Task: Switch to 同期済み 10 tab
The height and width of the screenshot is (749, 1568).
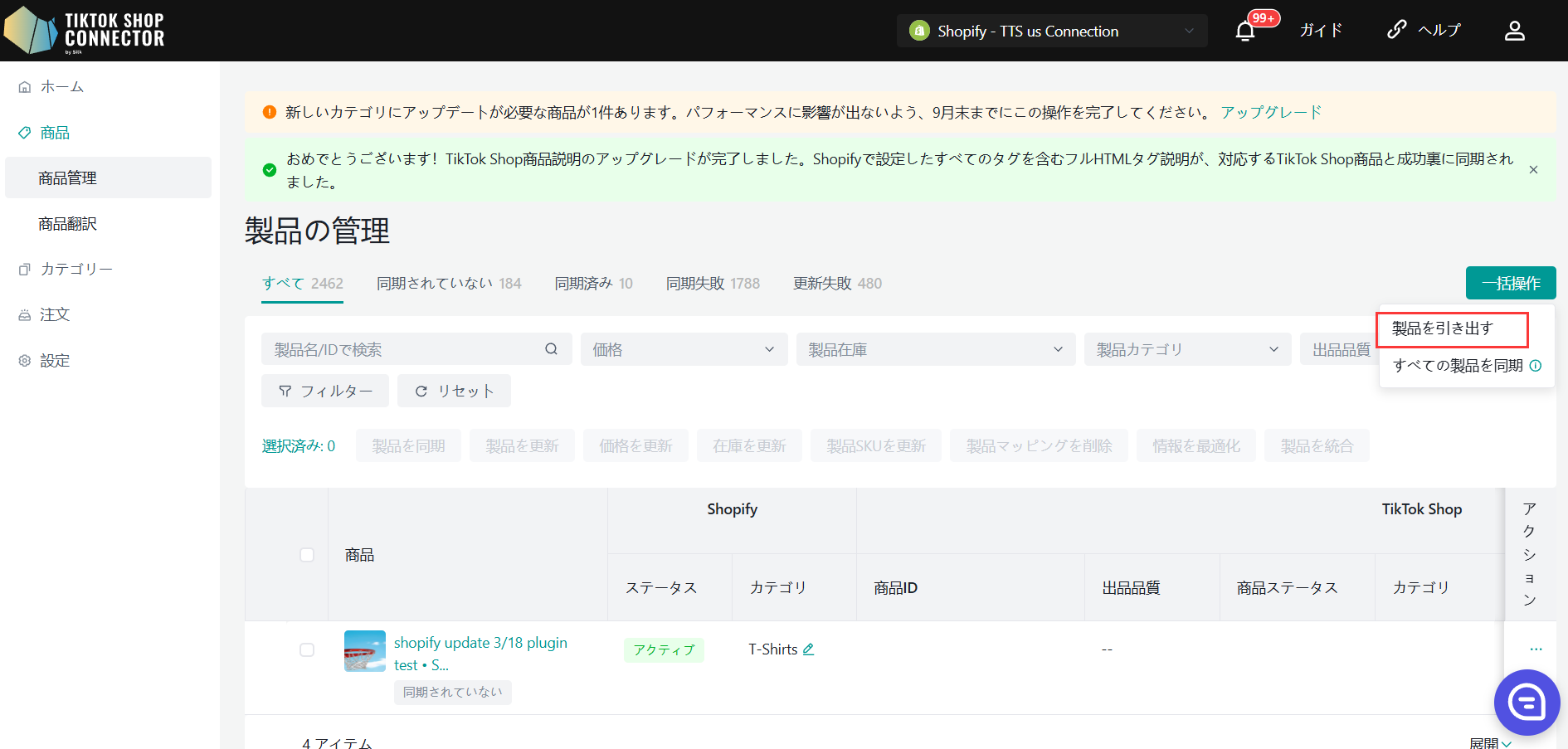Action: pyautogui.click(x=593, y=284)
